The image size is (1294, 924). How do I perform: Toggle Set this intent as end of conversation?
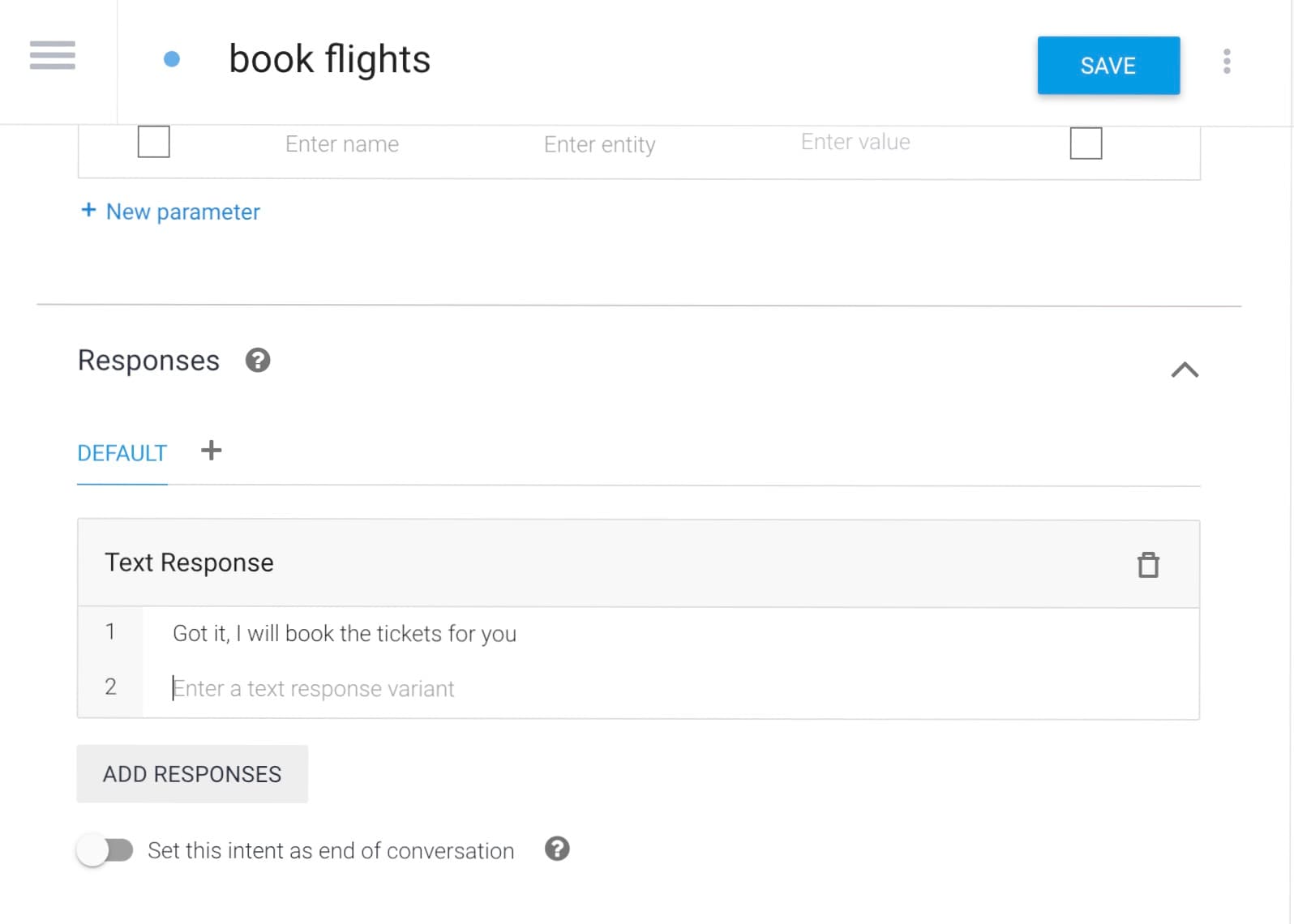click(x=105, y=850)
